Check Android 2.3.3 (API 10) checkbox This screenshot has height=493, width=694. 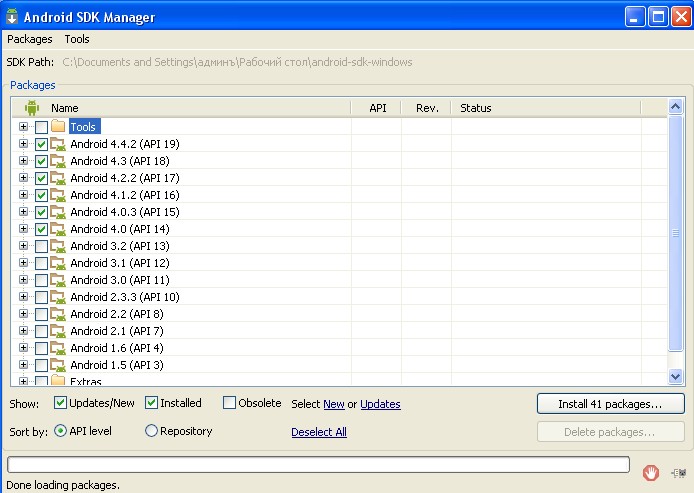tap(41, 297)
